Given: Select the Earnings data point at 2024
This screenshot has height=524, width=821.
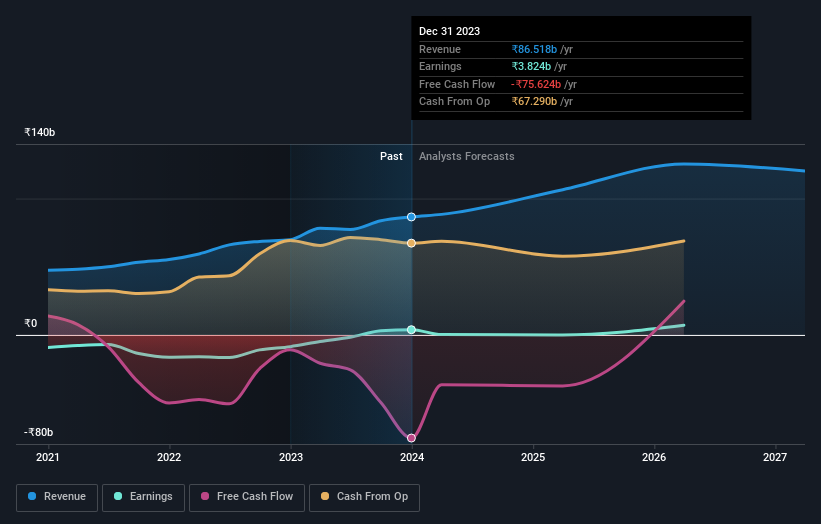Looking at the screenshot, I should tap(412, 329).
